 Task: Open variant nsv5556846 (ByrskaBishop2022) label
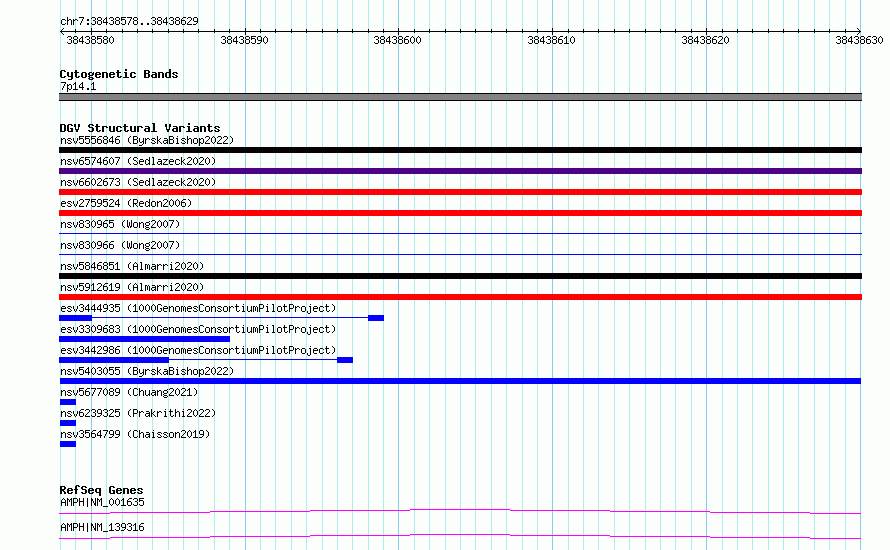coord(147,140)
